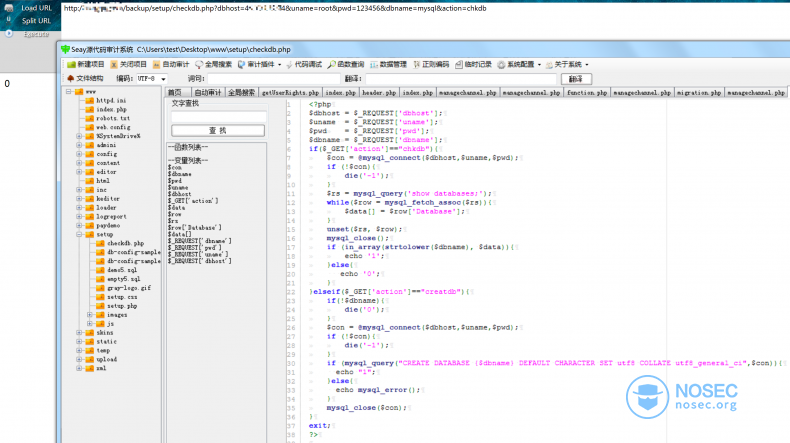Open the function.php tab
Viewport: 790px width, 443px height.
587,92
